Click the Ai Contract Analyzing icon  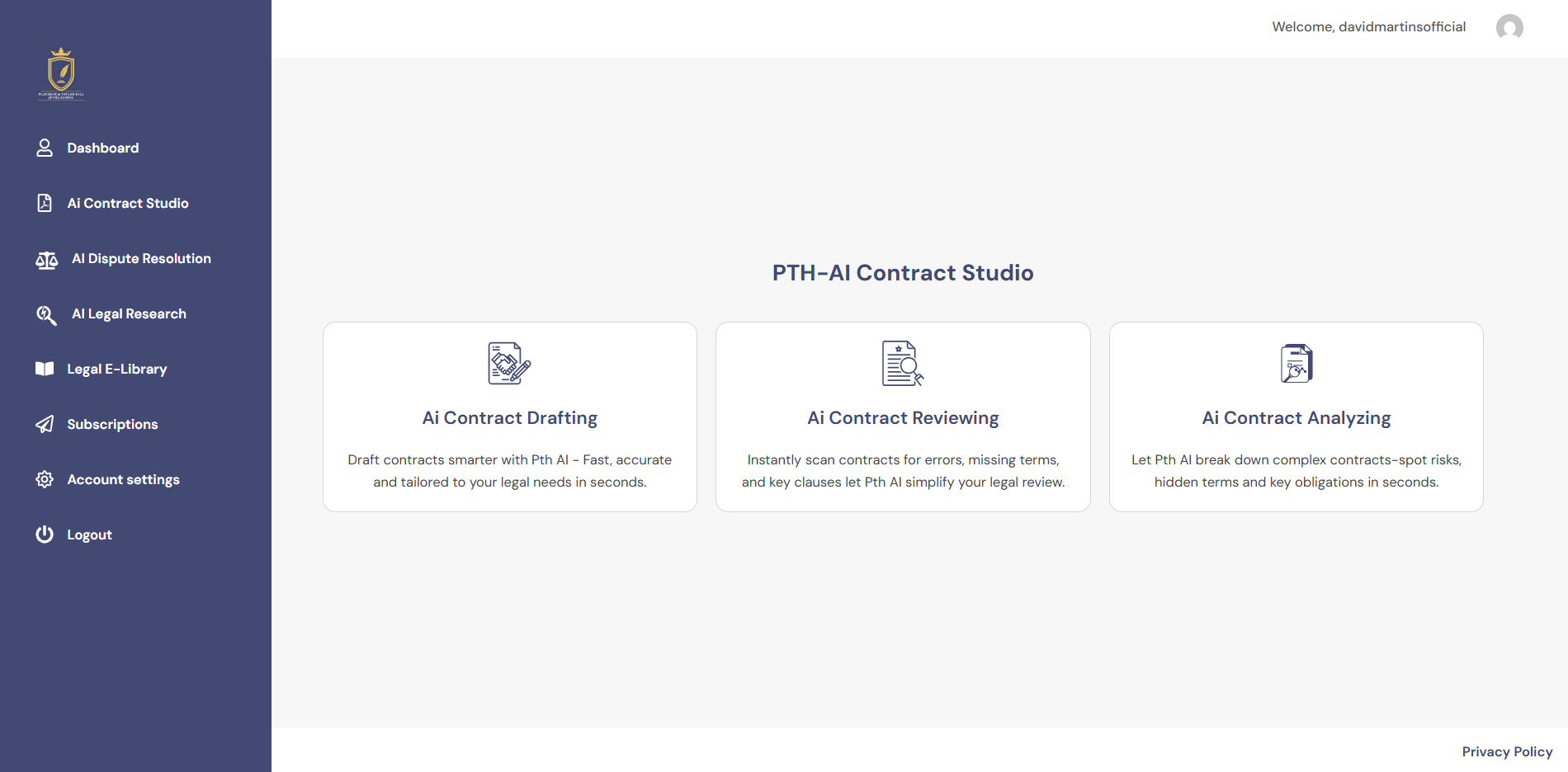1296,363
